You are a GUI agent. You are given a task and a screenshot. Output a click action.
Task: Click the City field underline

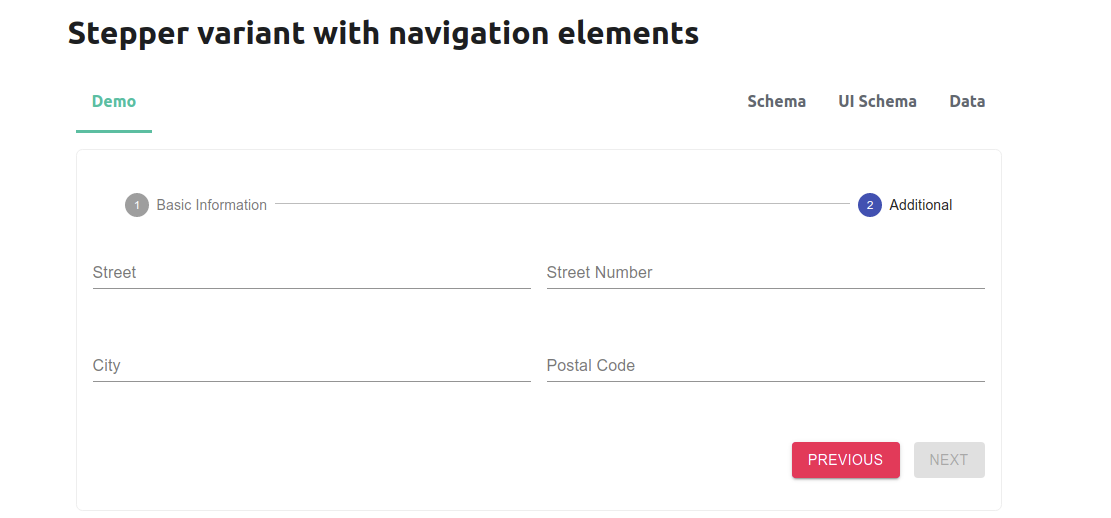point(312,381)
